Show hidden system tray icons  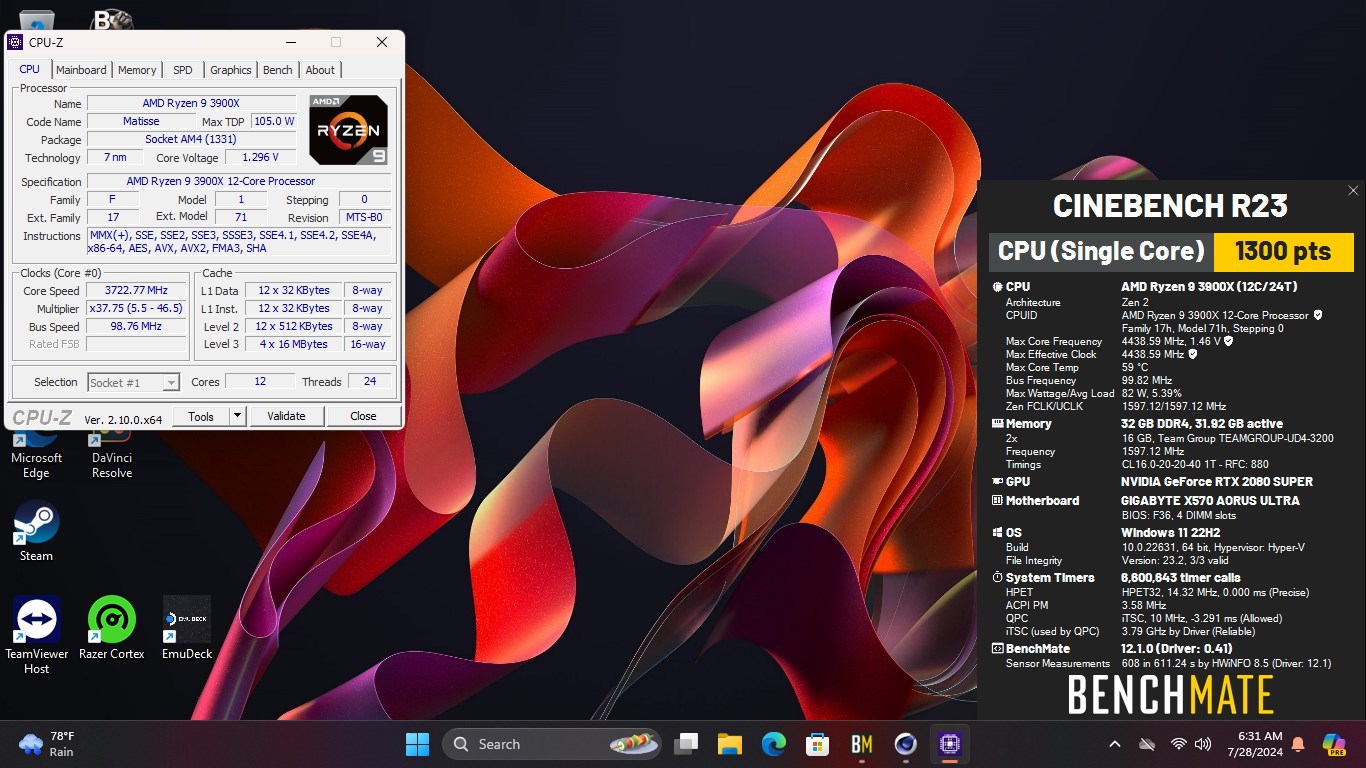[1115, 744]
